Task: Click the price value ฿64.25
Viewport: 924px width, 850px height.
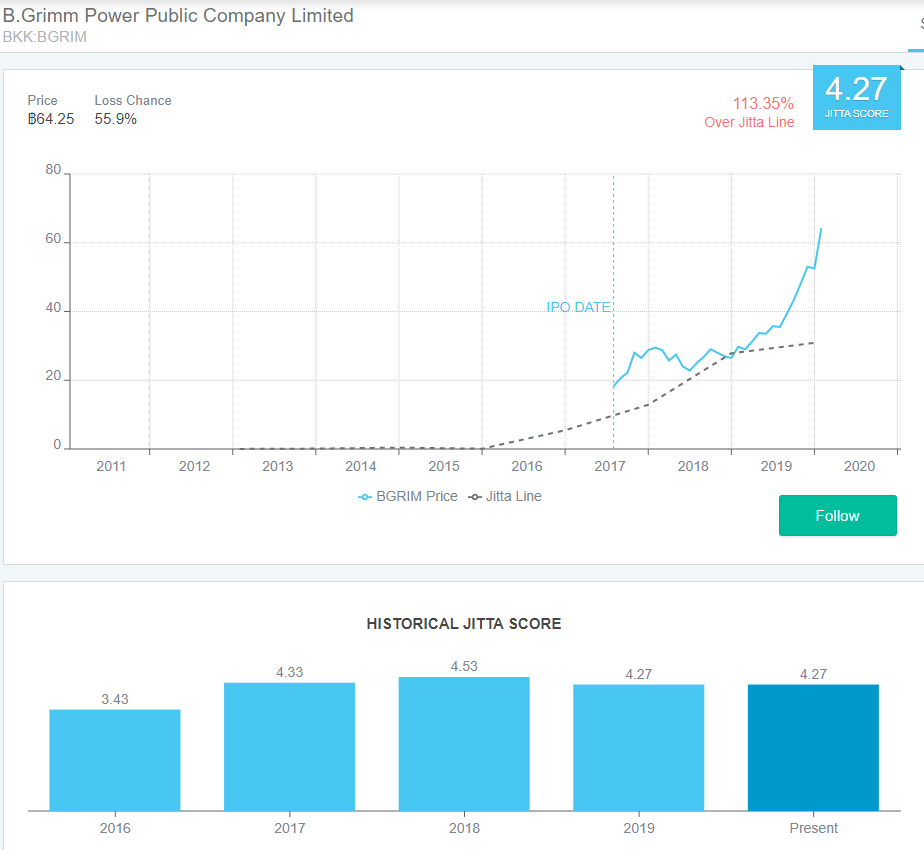Action: 51,119
